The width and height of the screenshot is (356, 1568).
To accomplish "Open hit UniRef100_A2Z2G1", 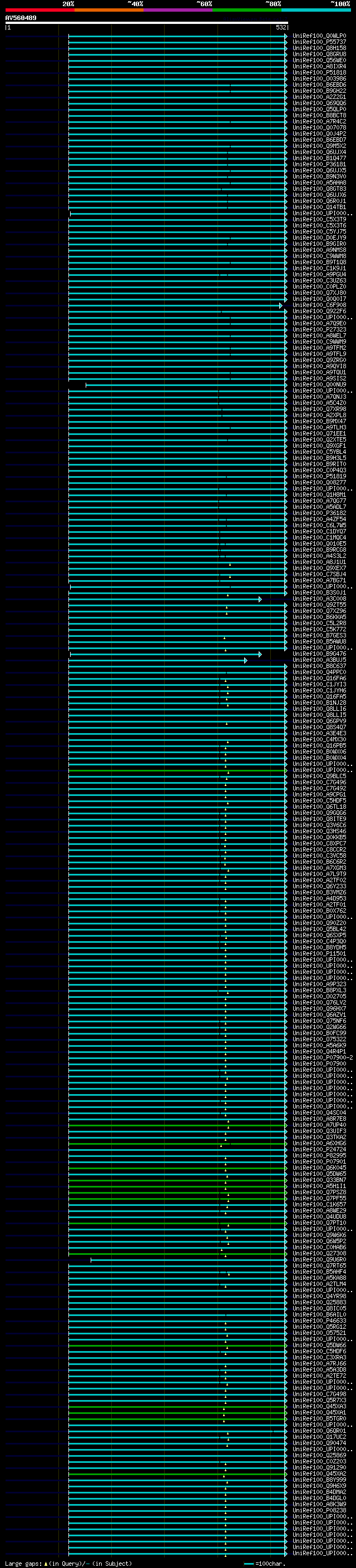I will click(x=319, y=97).
